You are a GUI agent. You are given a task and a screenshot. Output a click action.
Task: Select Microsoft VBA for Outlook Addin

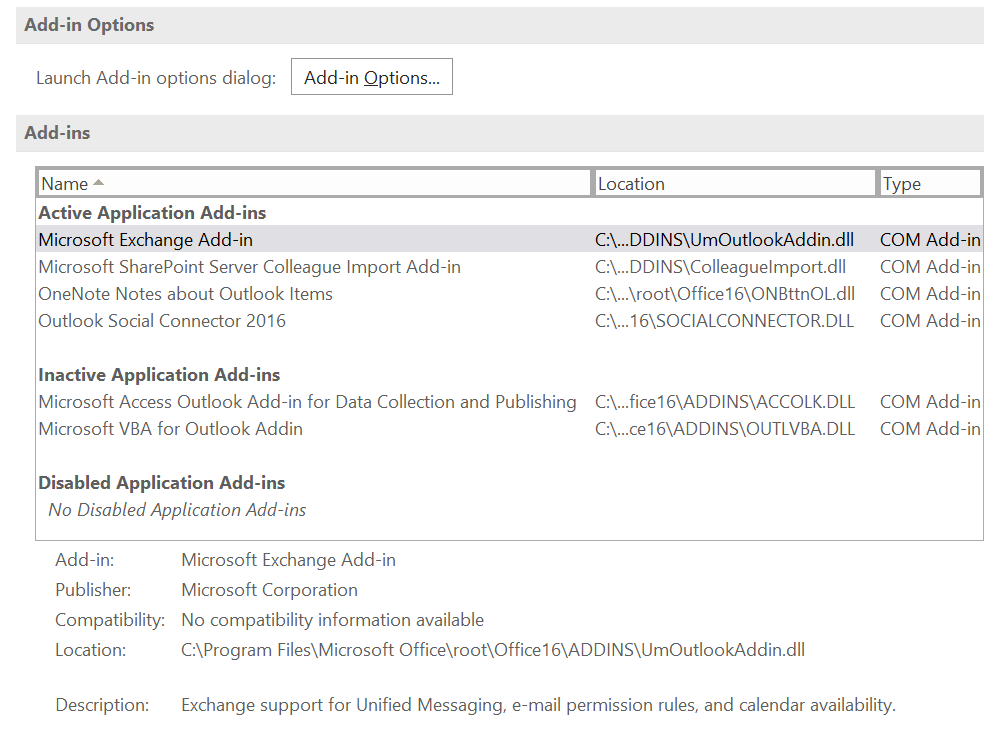pyautogui.click(x=170, y=429)
